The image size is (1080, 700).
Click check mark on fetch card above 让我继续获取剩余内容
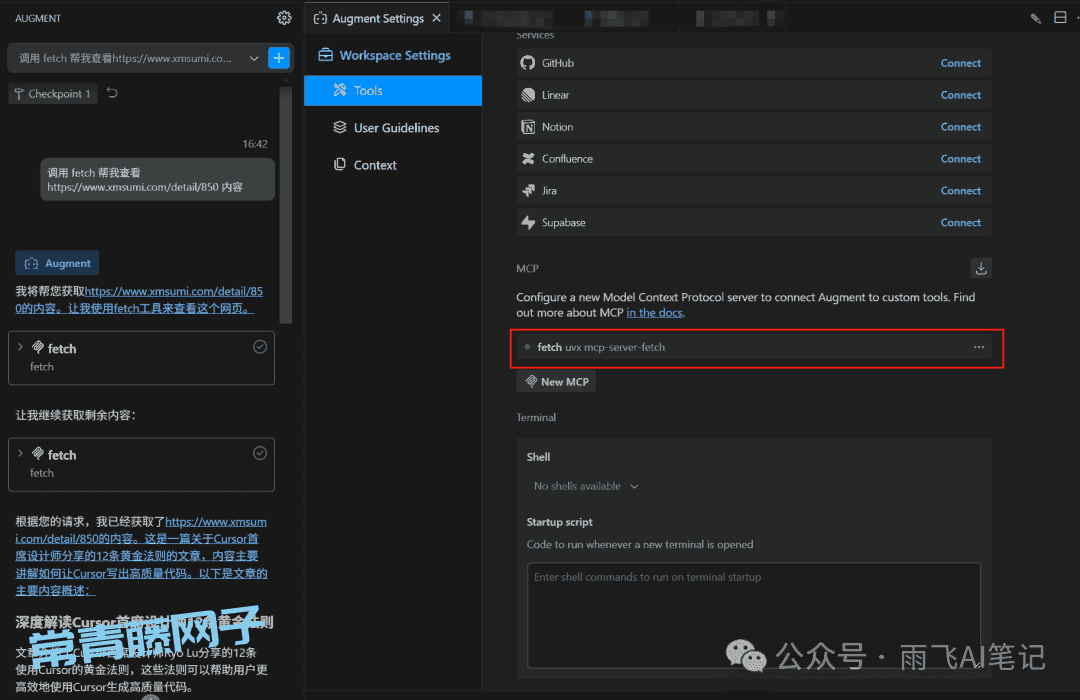coord(260,347)
